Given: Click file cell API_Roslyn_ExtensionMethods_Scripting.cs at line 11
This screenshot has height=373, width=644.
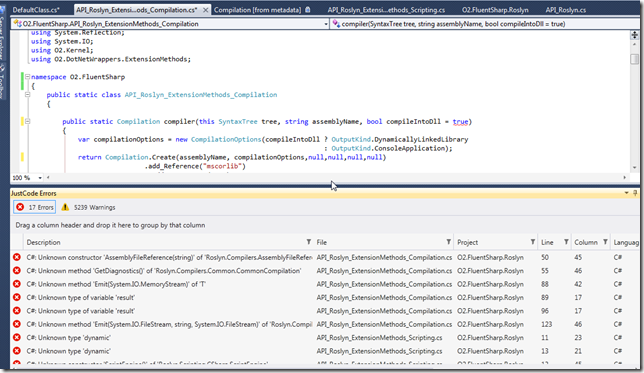Looking at the screenshot, I should click(379, 338).
